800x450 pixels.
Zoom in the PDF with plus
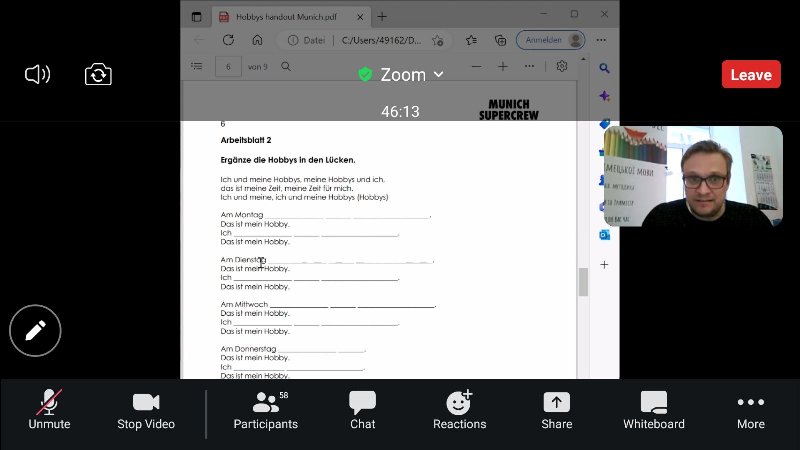point(503,66)
